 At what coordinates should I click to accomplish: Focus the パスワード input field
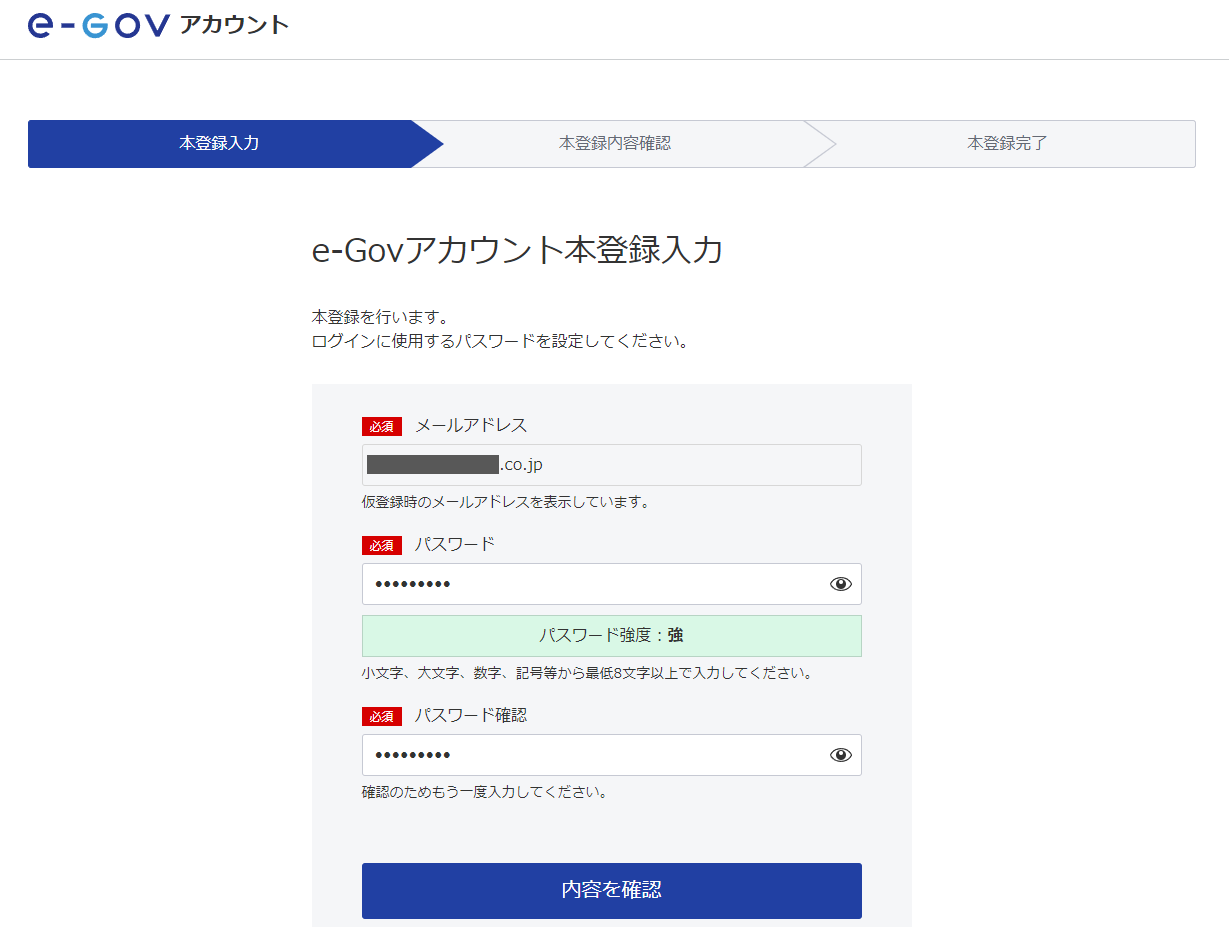tap(590, 584)
